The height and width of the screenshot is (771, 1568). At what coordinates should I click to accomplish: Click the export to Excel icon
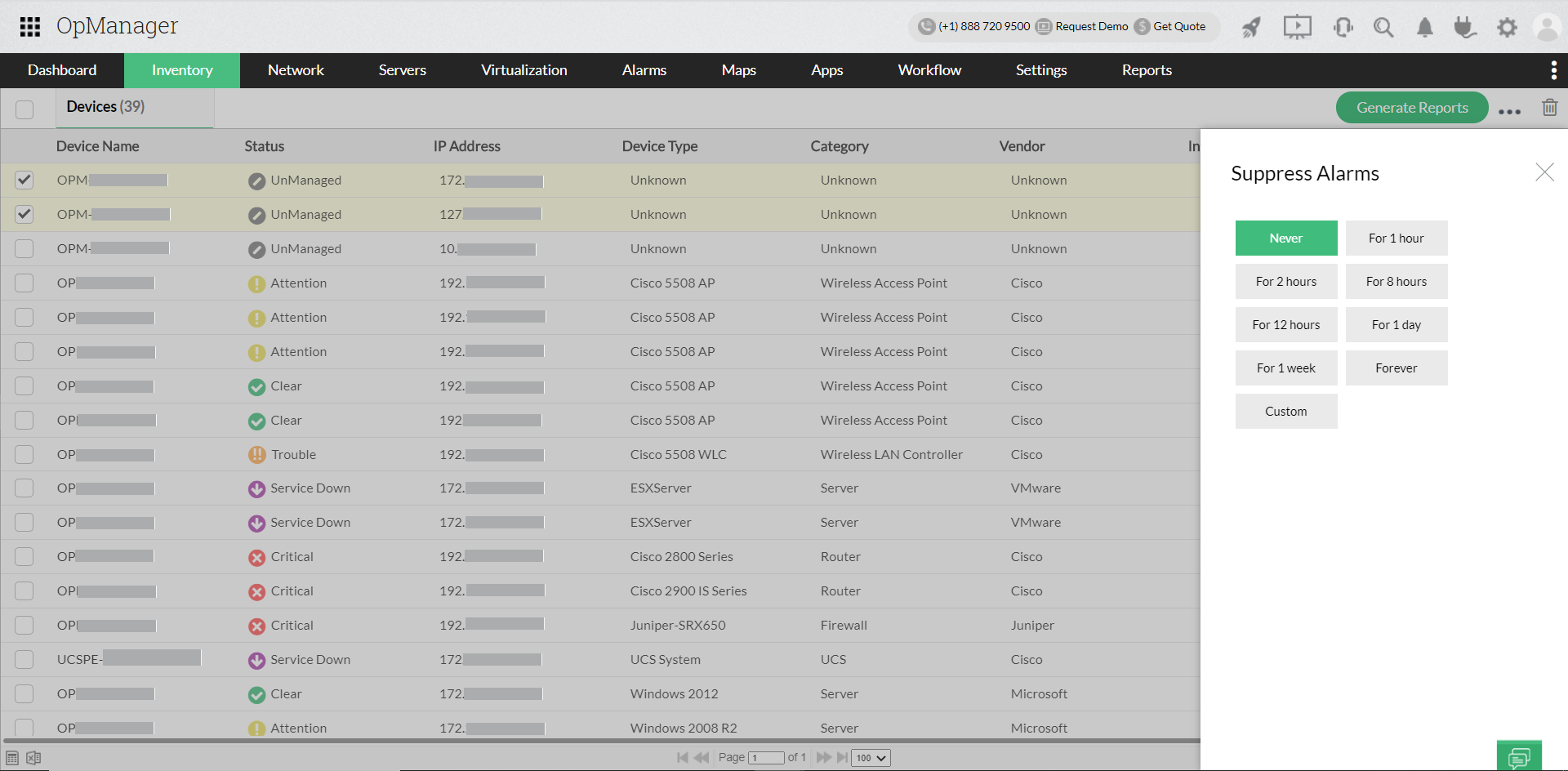(x=33, y=758)
